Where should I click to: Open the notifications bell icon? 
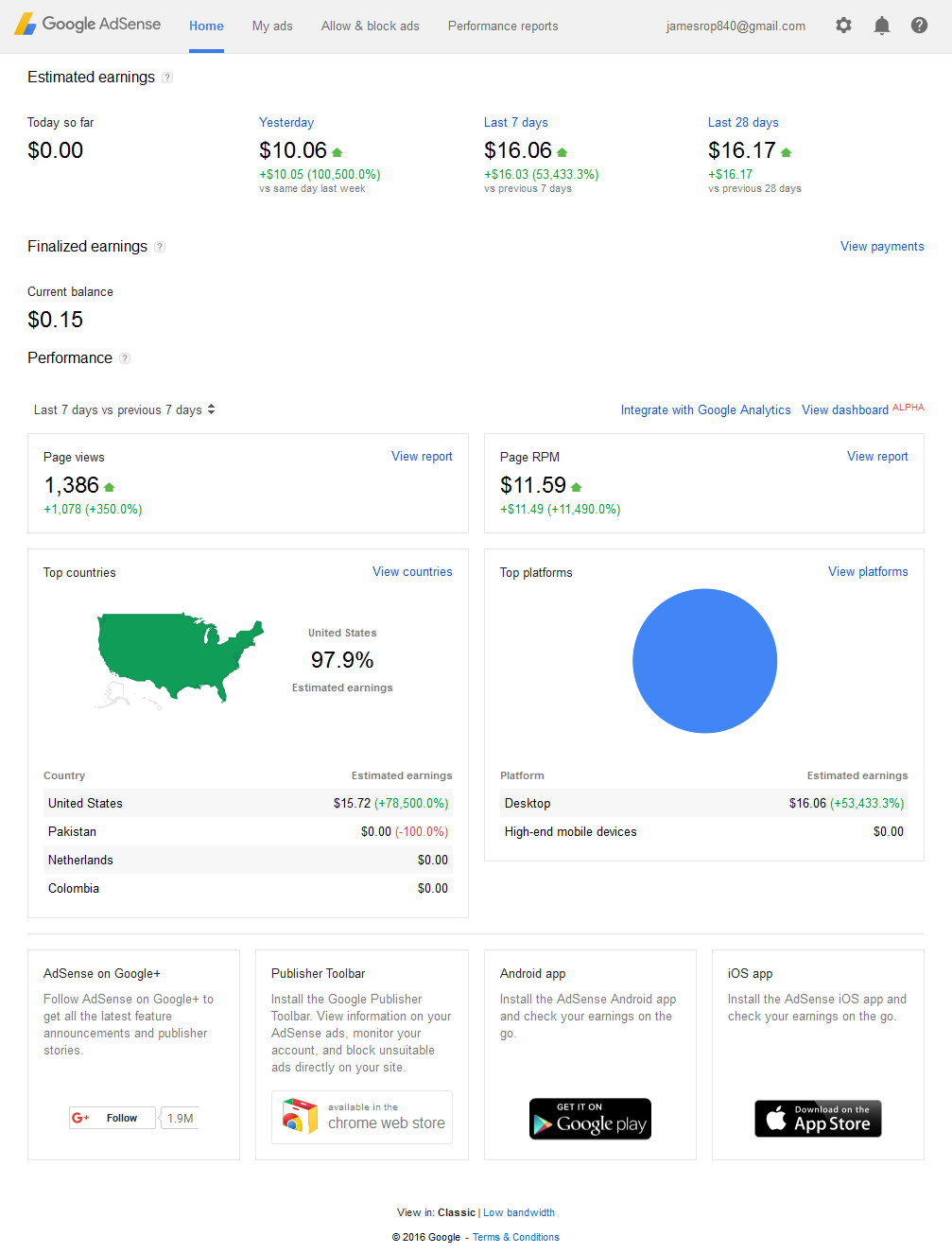pyautogui.click(x=881, y=26)
